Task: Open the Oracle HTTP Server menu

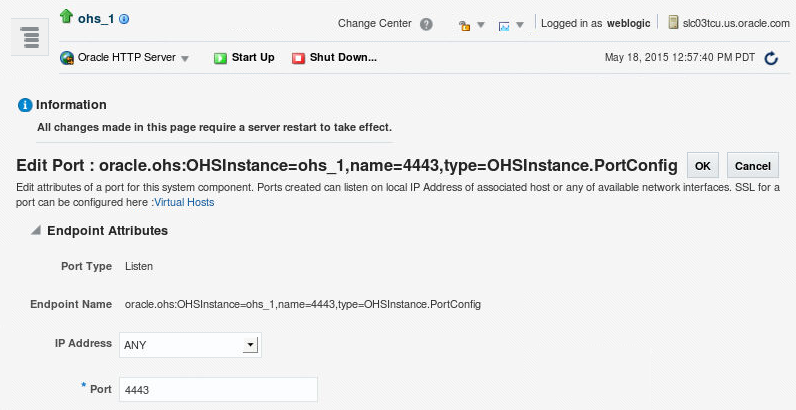Action: click(x=134, y=58)
